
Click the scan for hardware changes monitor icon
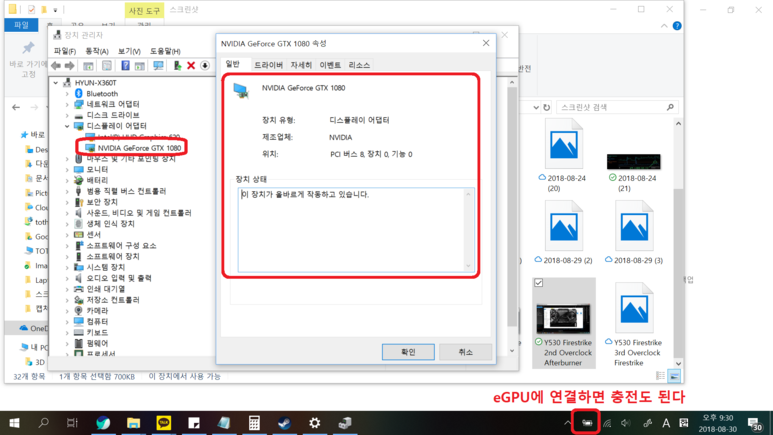tap(158, 66)
